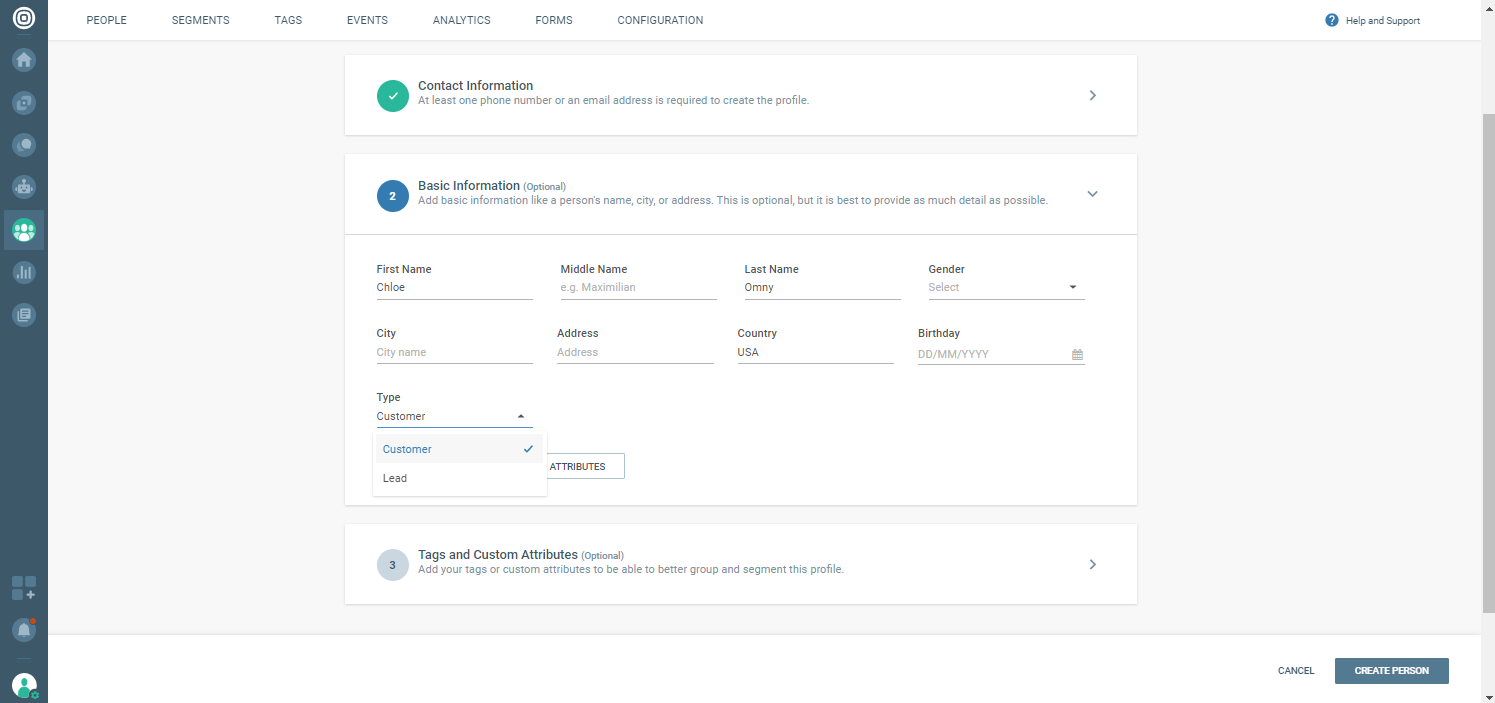1495x703 pixels.
Task: Expand the Tags and Custom Attributes section
Action: coord(1092,564)
